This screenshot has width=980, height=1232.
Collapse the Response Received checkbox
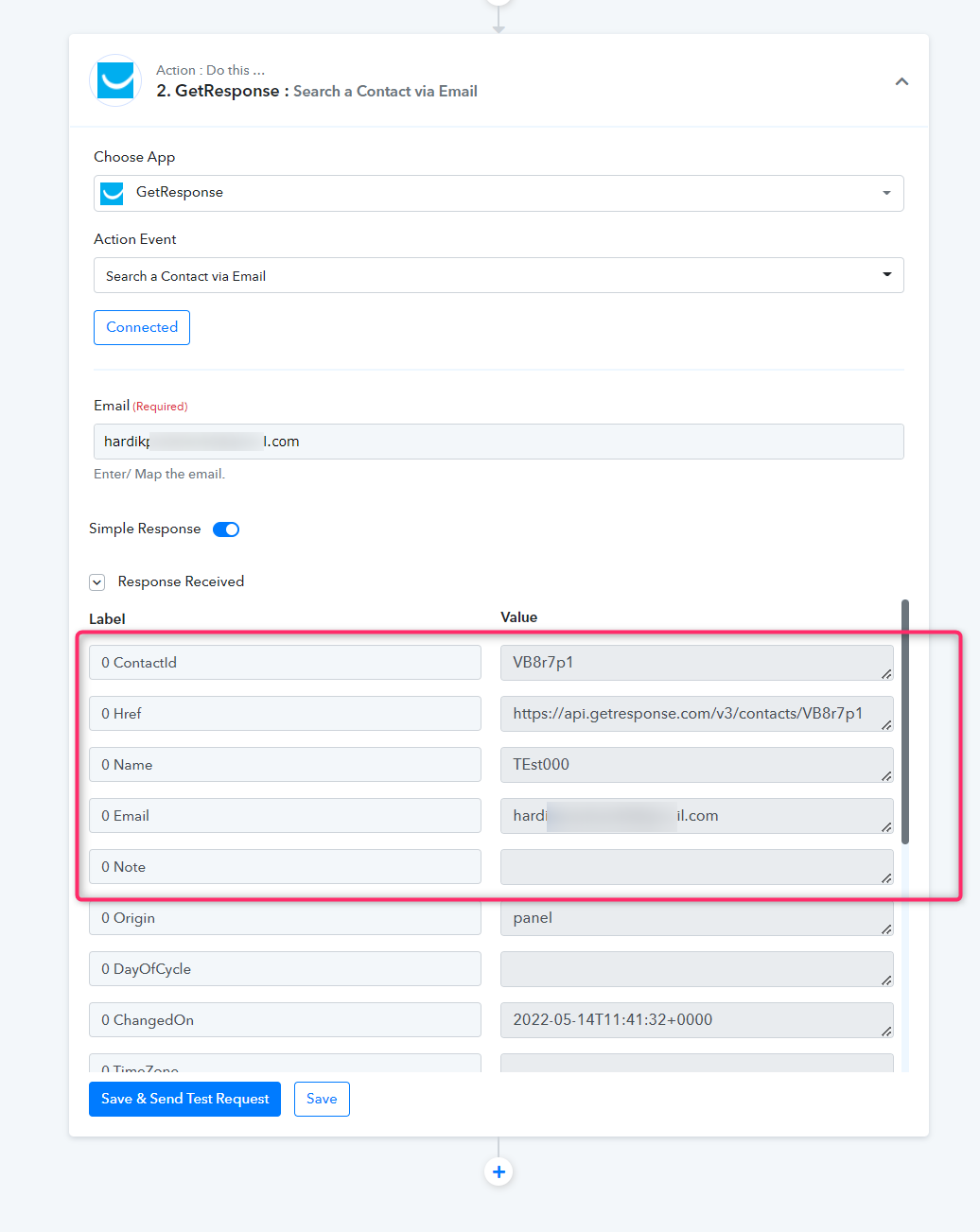[x=96, y=582]
